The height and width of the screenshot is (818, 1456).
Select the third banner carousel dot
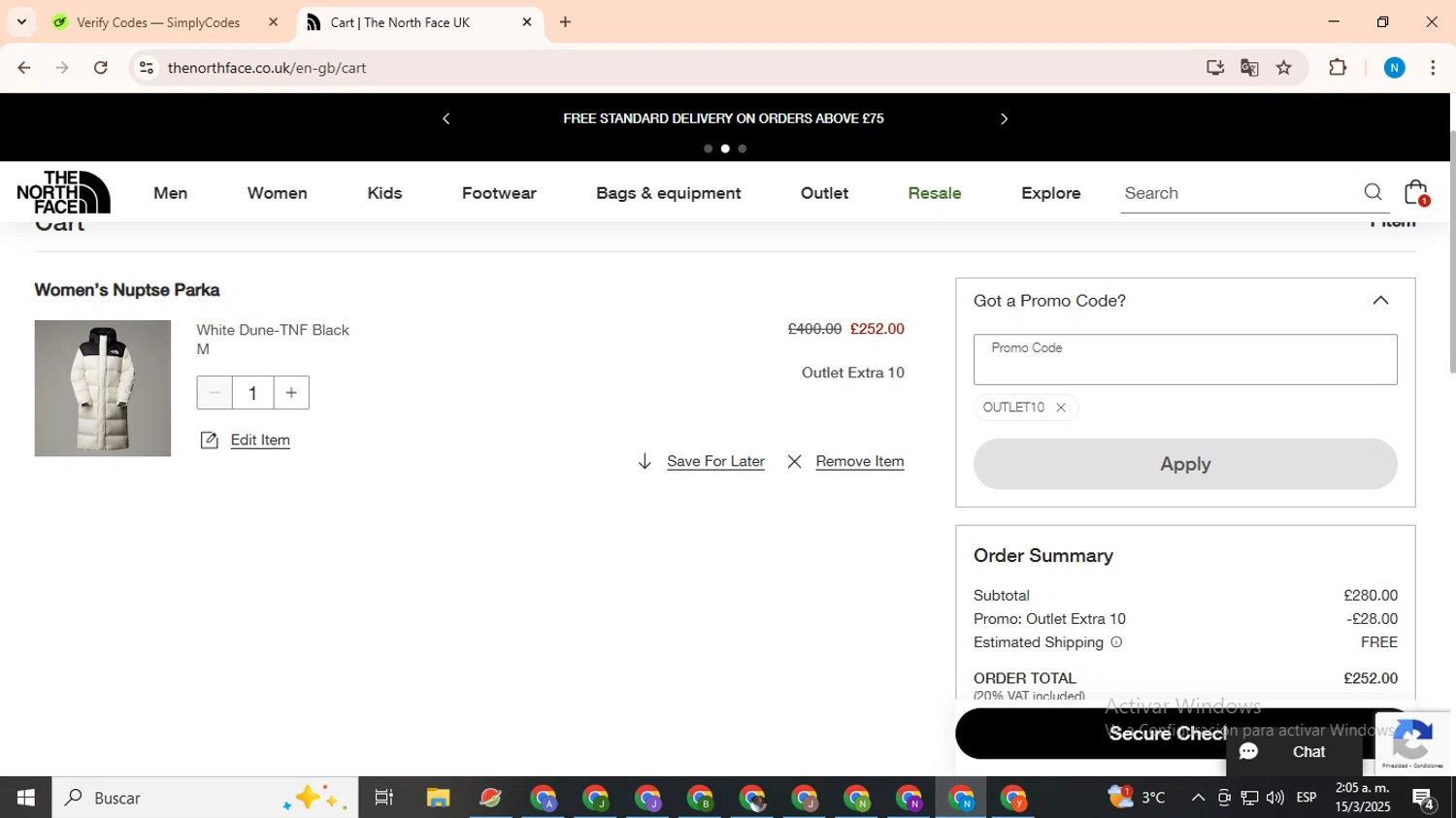[743, 148]
